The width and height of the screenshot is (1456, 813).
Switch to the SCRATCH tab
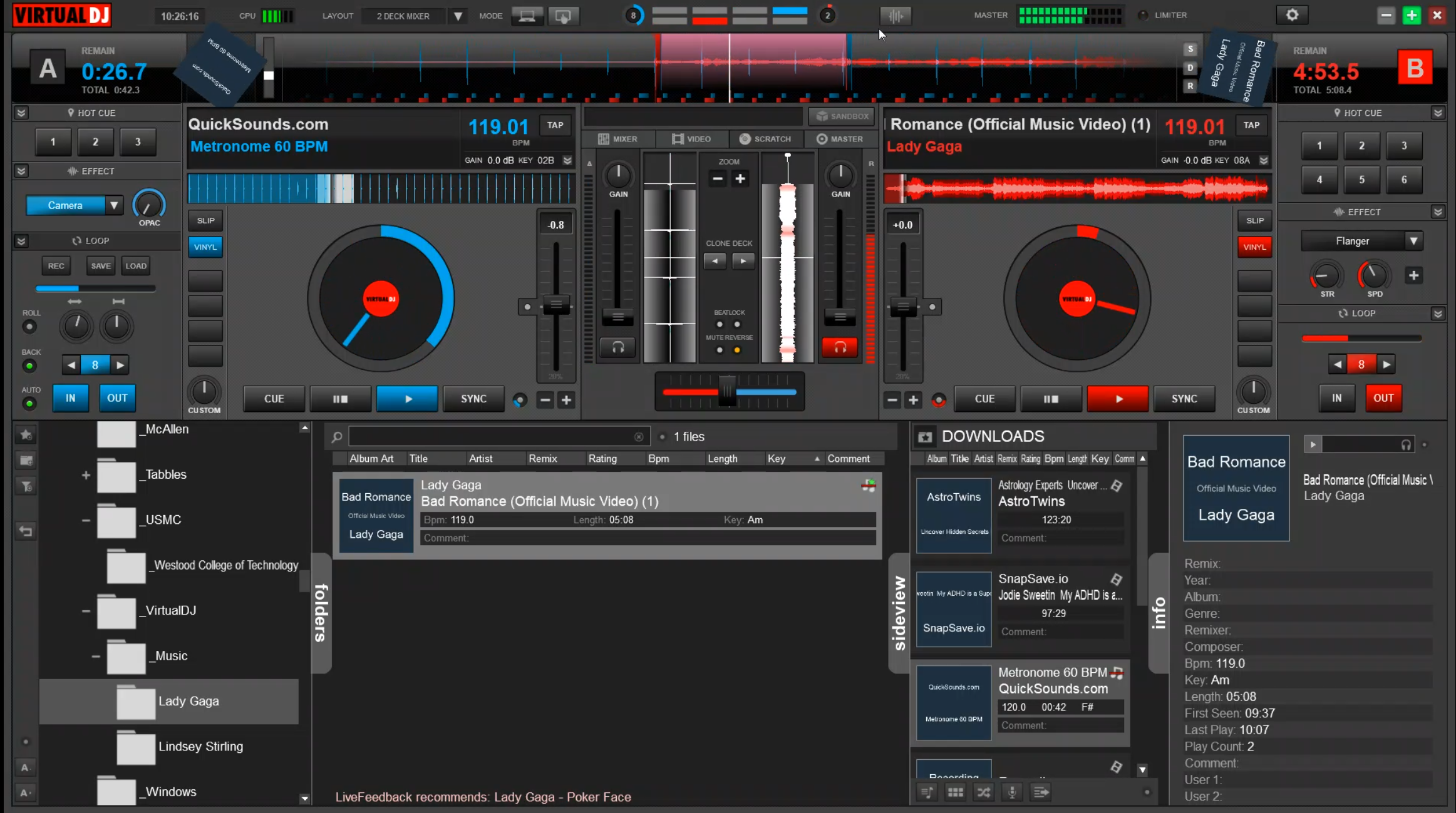765,139
